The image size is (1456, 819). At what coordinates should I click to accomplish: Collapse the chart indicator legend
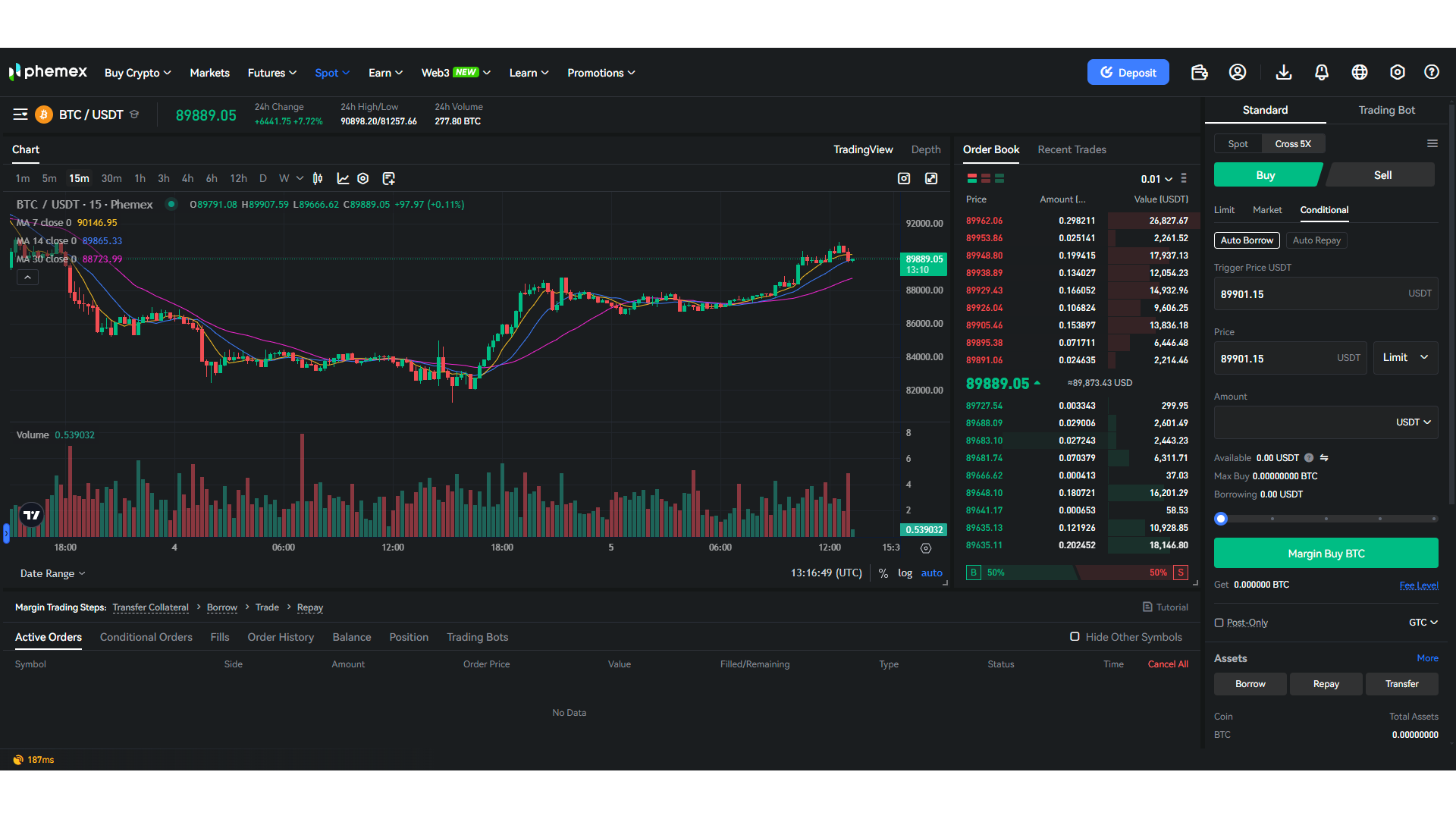pos(27,278)
